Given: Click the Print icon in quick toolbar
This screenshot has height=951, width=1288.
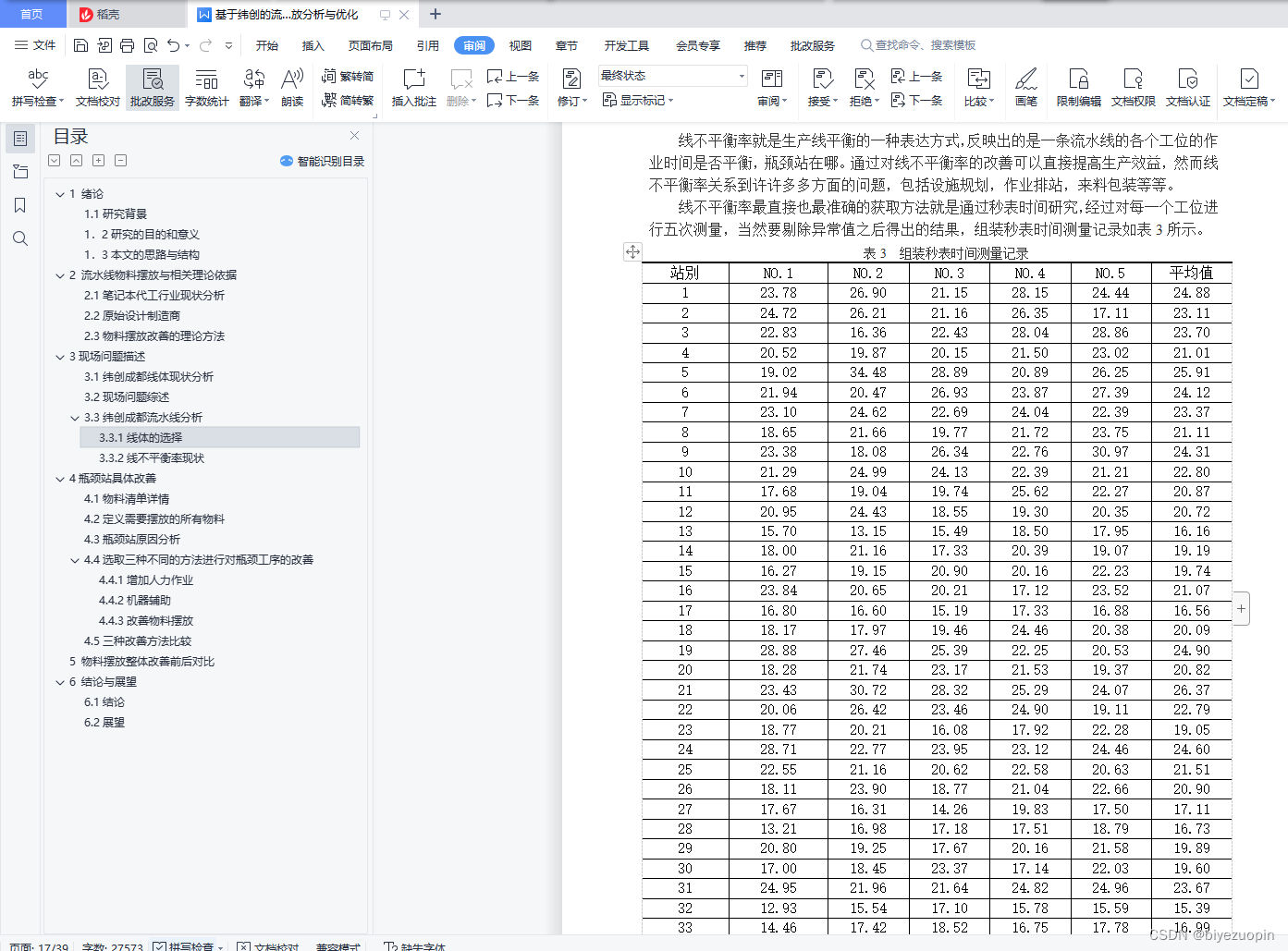Looking at the screenshot, I should tap(128, 45).
